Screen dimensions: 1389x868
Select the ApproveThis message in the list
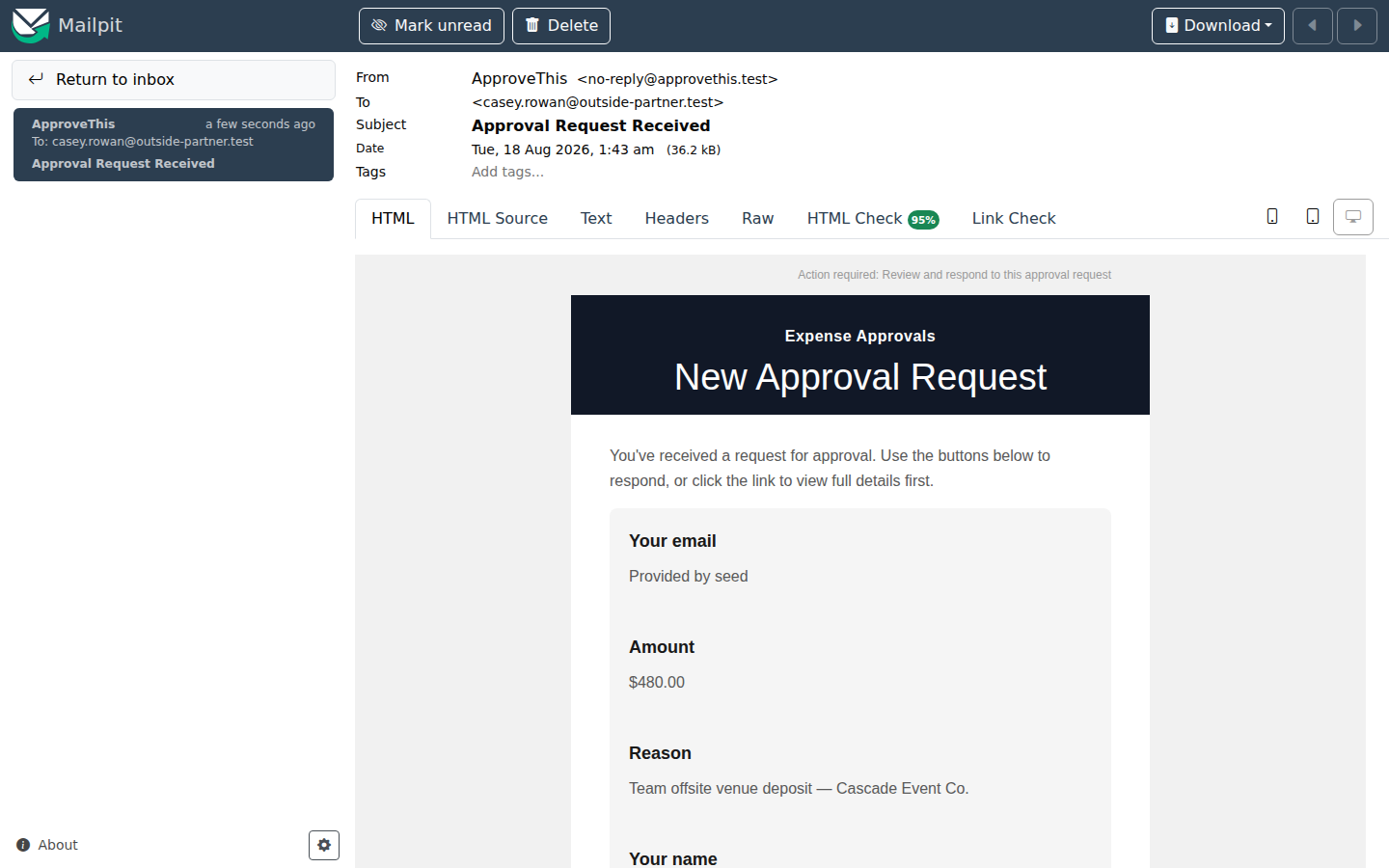point(174,145)
